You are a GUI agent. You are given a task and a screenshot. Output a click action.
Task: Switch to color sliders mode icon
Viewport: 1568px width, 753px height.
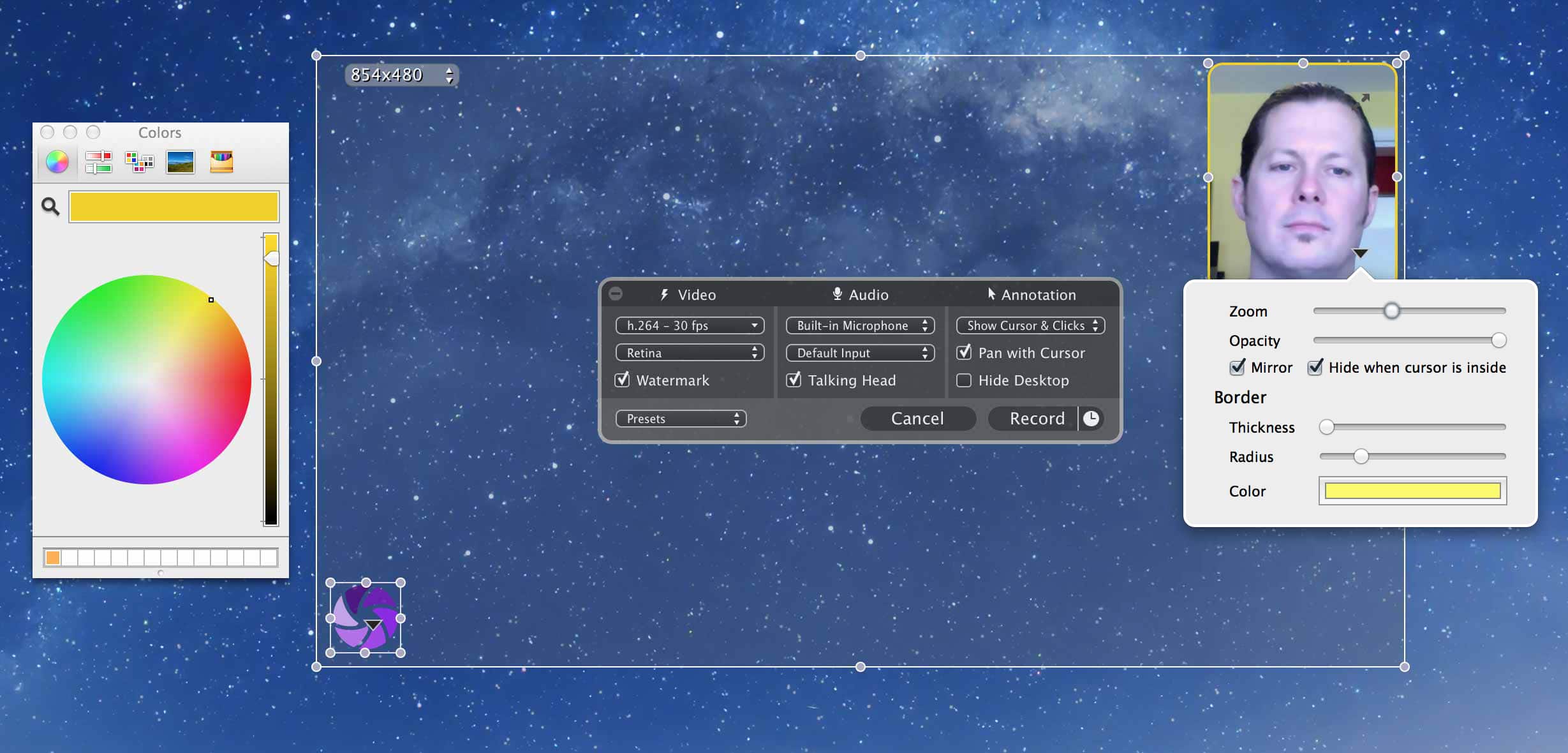coord(98,162)
